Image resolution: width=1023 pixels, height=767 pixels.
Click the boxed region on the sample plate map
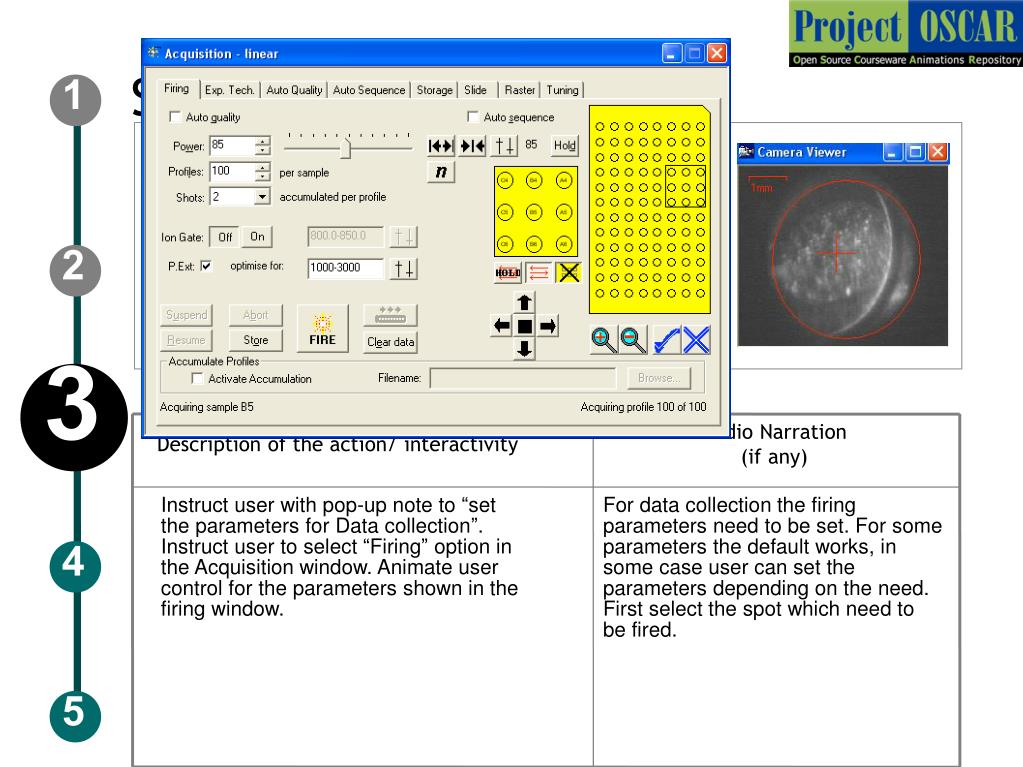click(685, 187)
